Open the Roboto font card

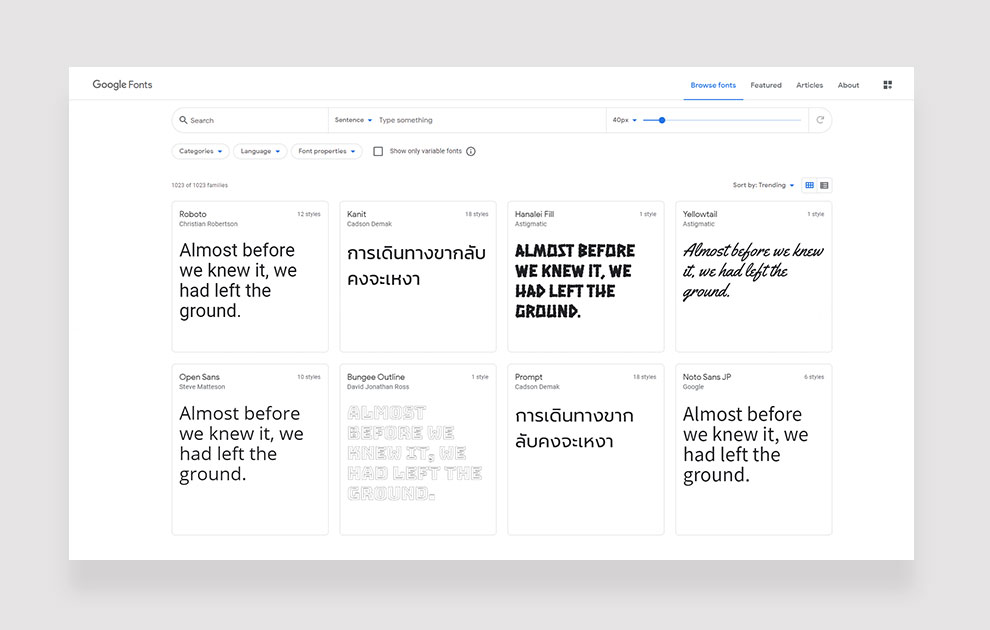[250, 276]
